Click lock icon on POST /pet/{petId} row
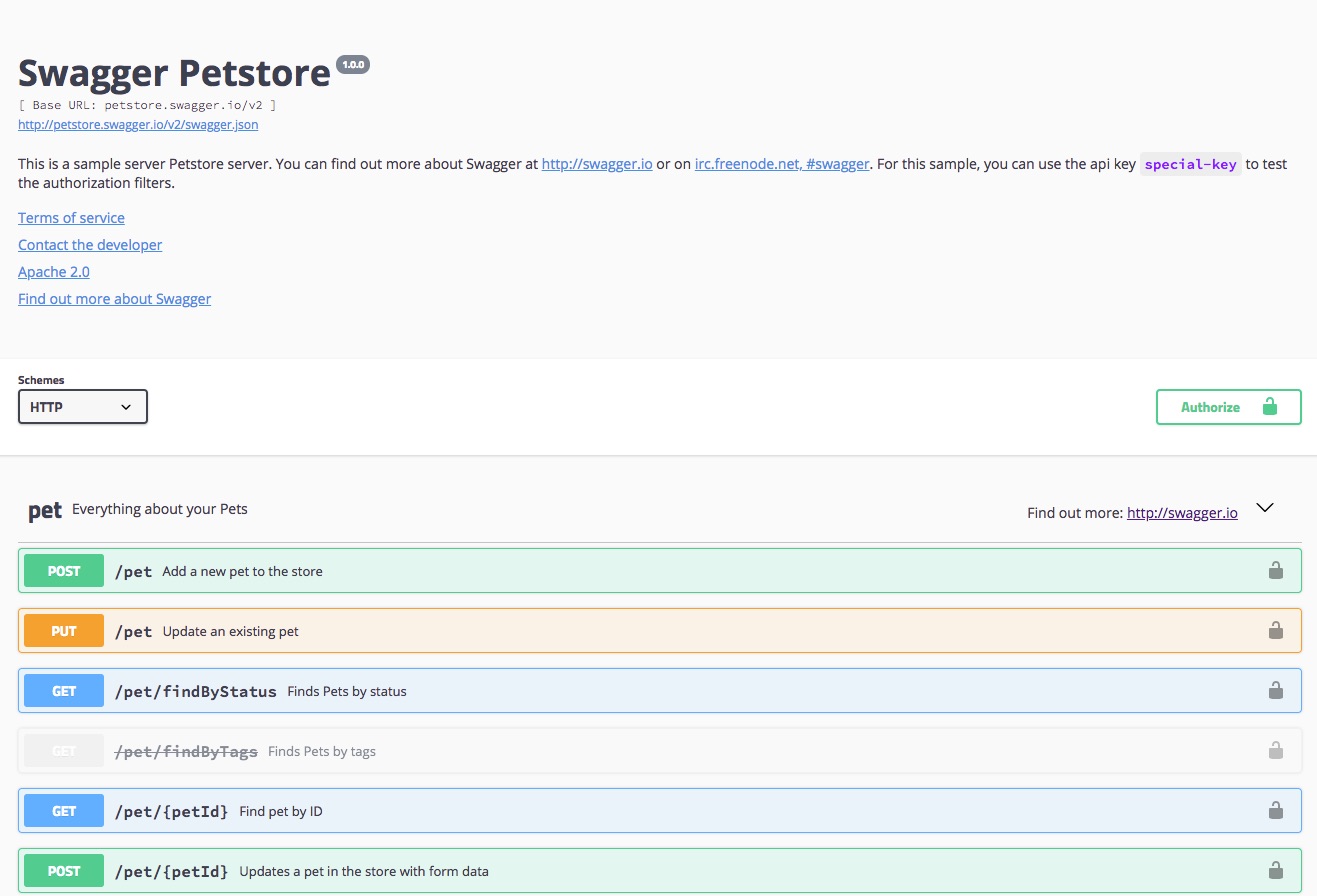The height and width of the screenshot is (896, 1317). click(x=1275, y=871)
